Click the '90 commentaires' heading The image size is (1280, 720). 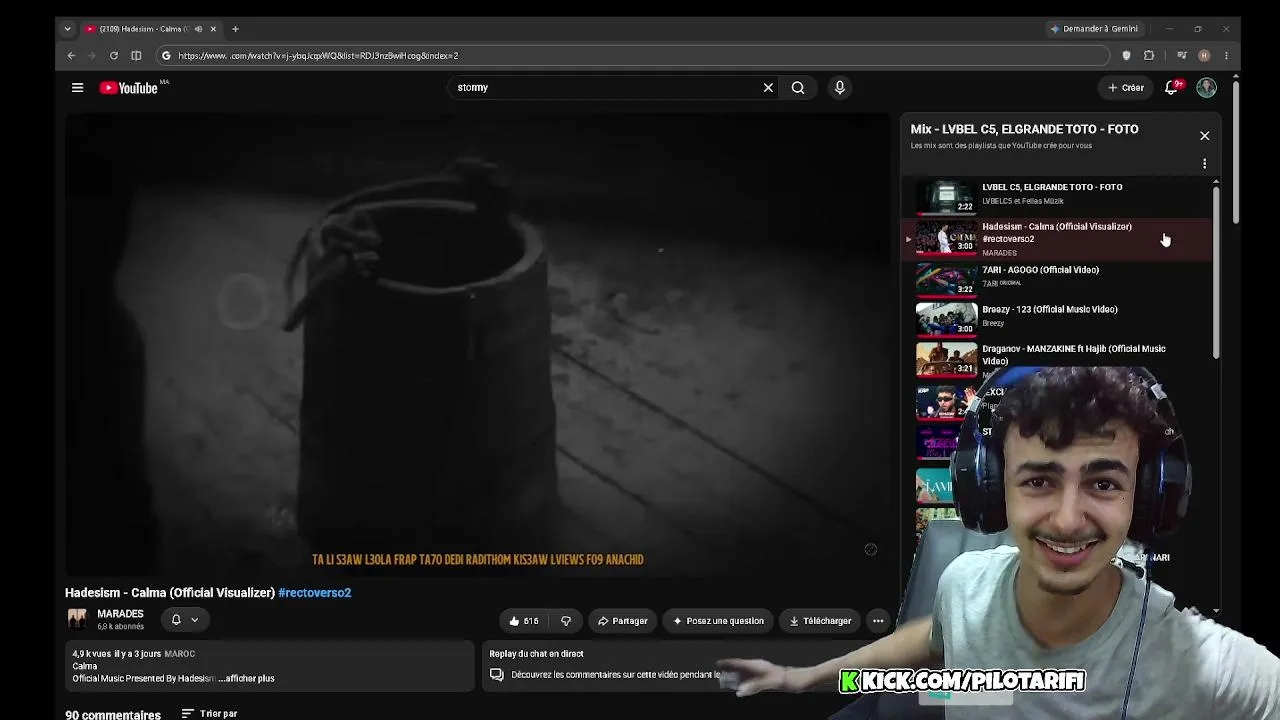[113, 714]
